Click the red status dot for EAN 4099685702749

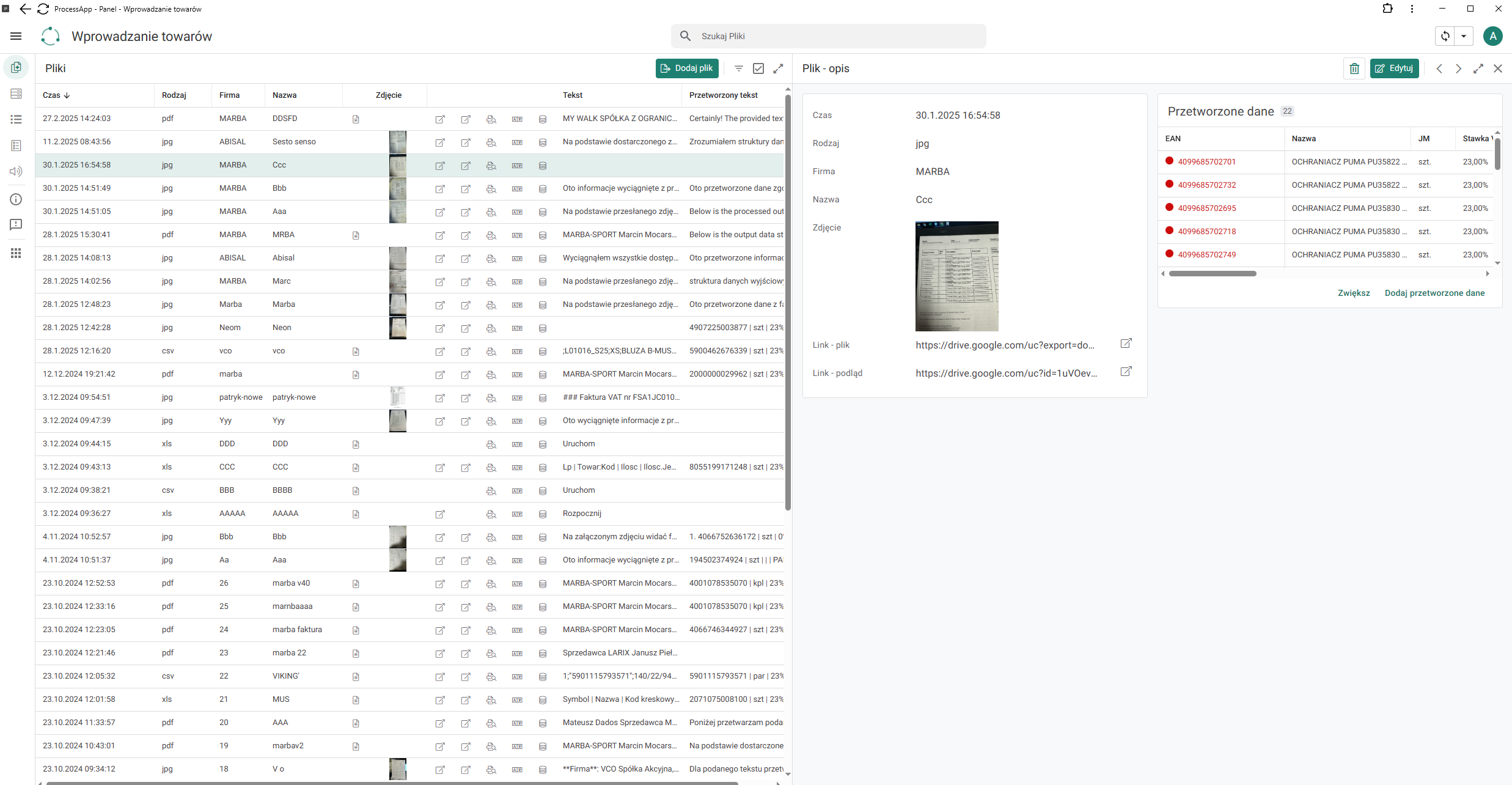click(1169, 254)
